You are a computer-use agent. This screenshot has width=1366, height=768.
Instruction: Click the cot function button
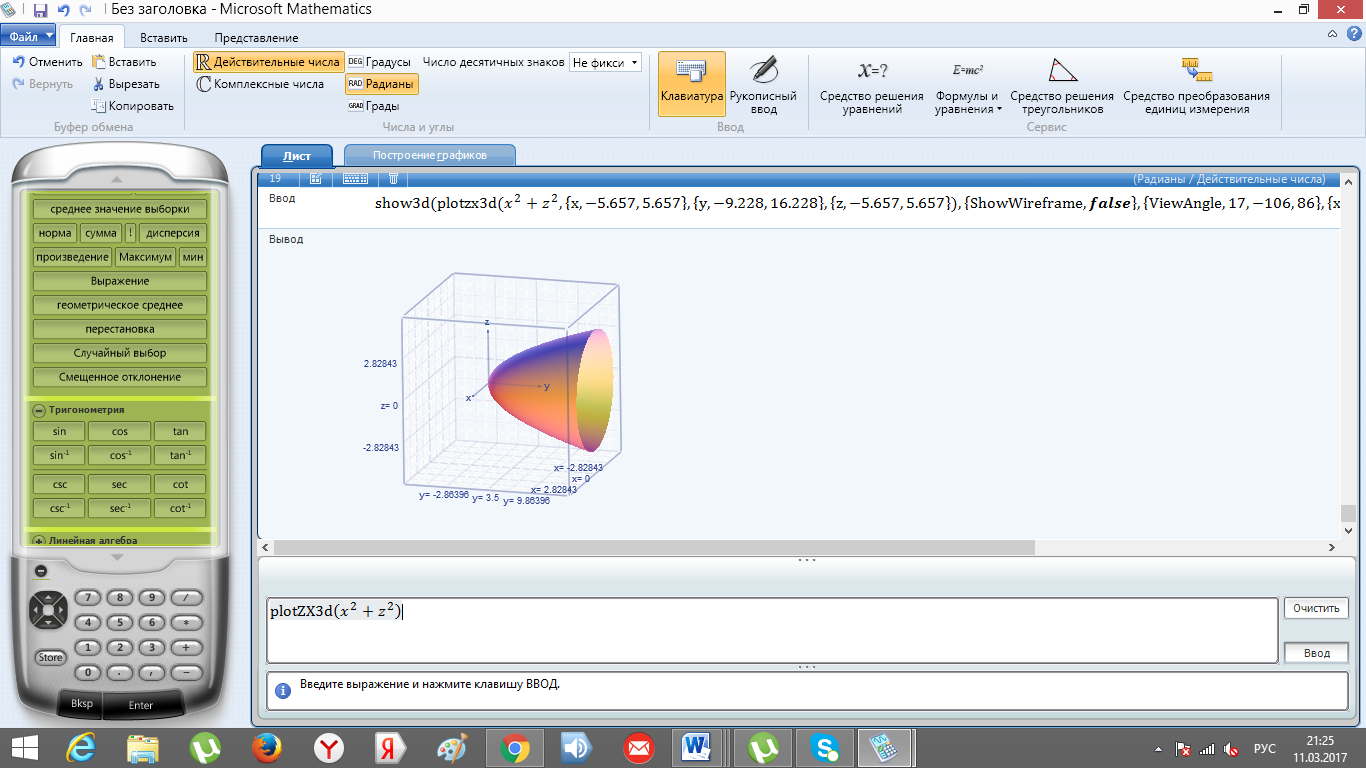pos(181,484)
